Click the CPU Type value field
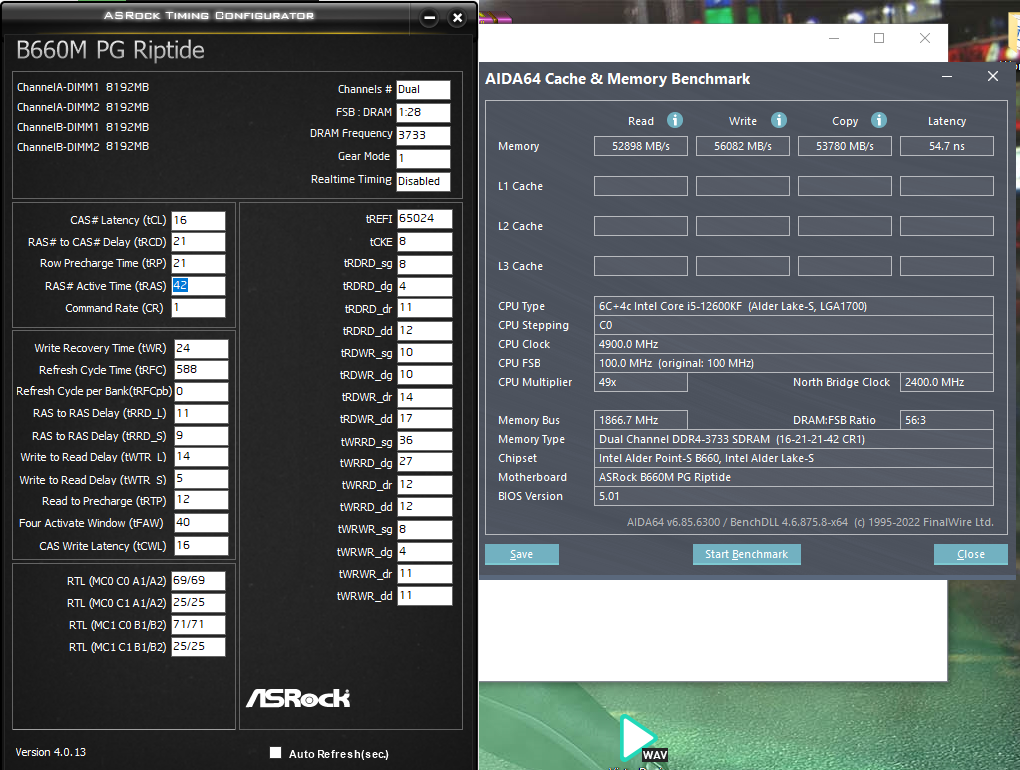 [794, 306]
